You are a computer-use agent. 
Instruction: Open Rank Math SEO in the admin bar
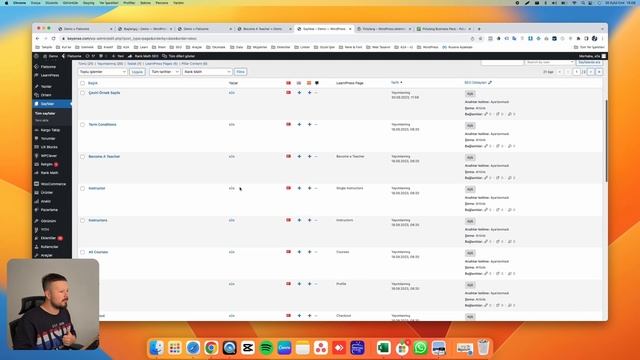[x=143, y=56]
